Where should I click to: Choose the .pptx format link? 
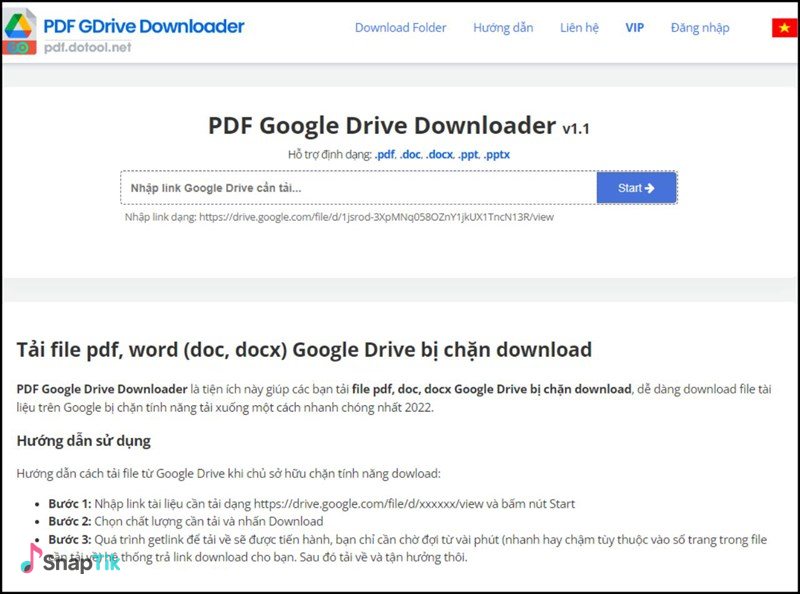click(497, 155)
